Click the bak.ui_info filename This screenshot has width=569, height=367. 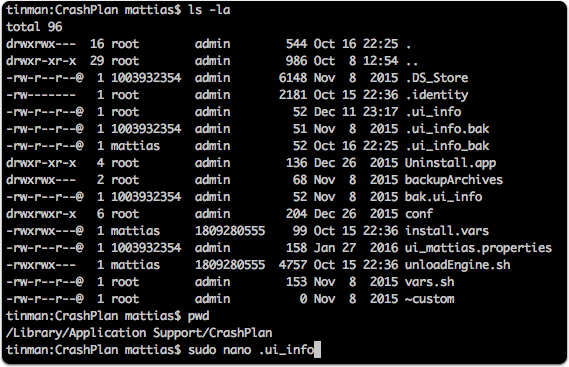point(443,197)
